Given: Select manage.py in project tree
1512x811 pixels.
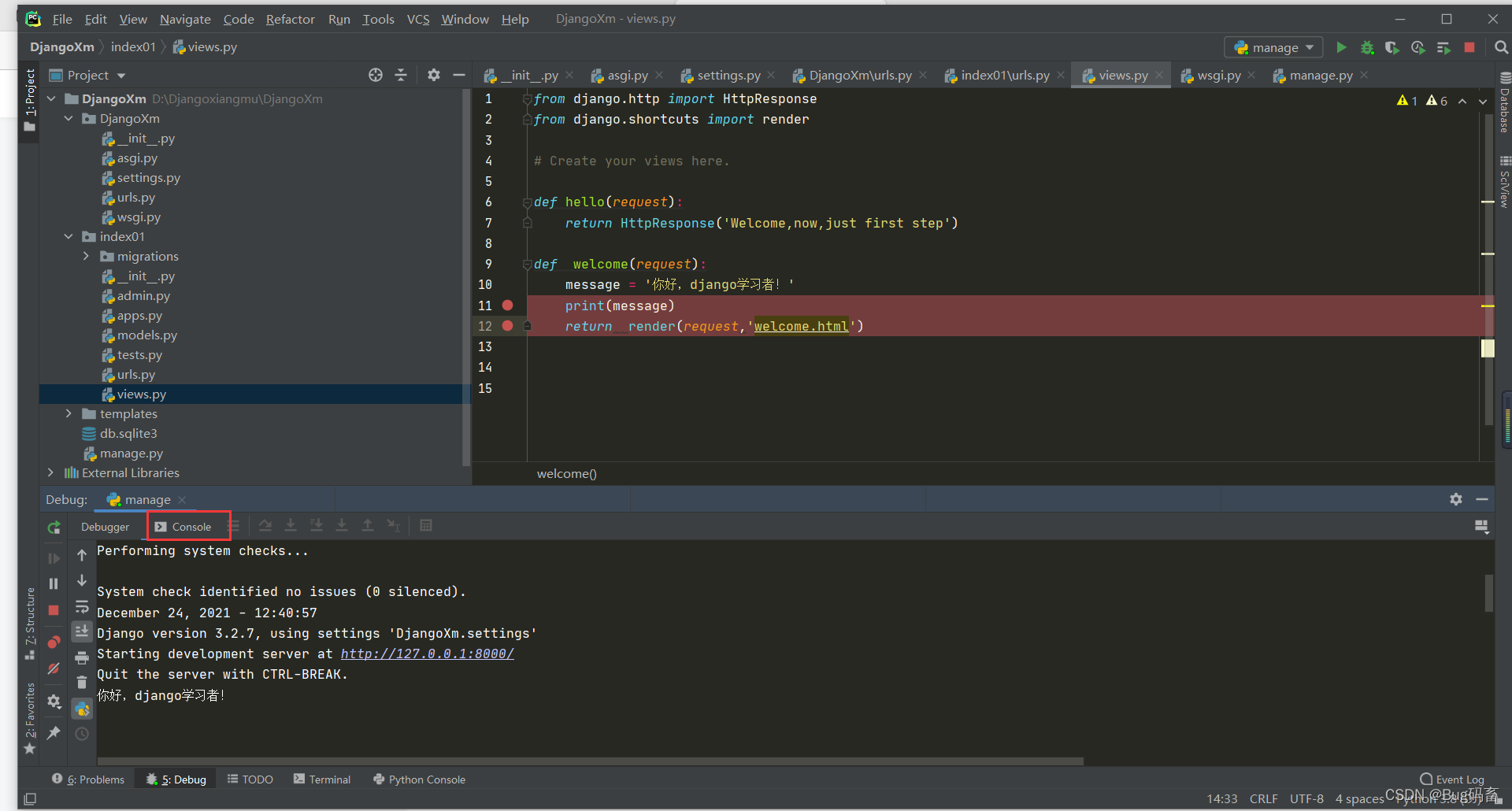Looking at the screenshot, I should [131, 454].
